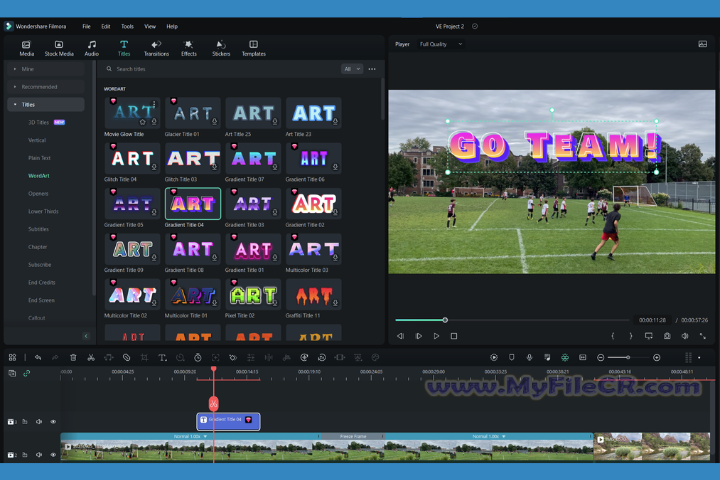This screenshot has width=720, height=480.
Task: Open the Transitions panel
Action: point(156,47)
